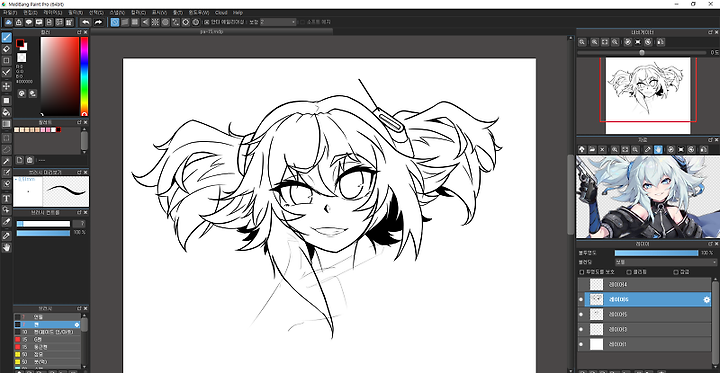Click the foreground color swatch

pos(20,43)
